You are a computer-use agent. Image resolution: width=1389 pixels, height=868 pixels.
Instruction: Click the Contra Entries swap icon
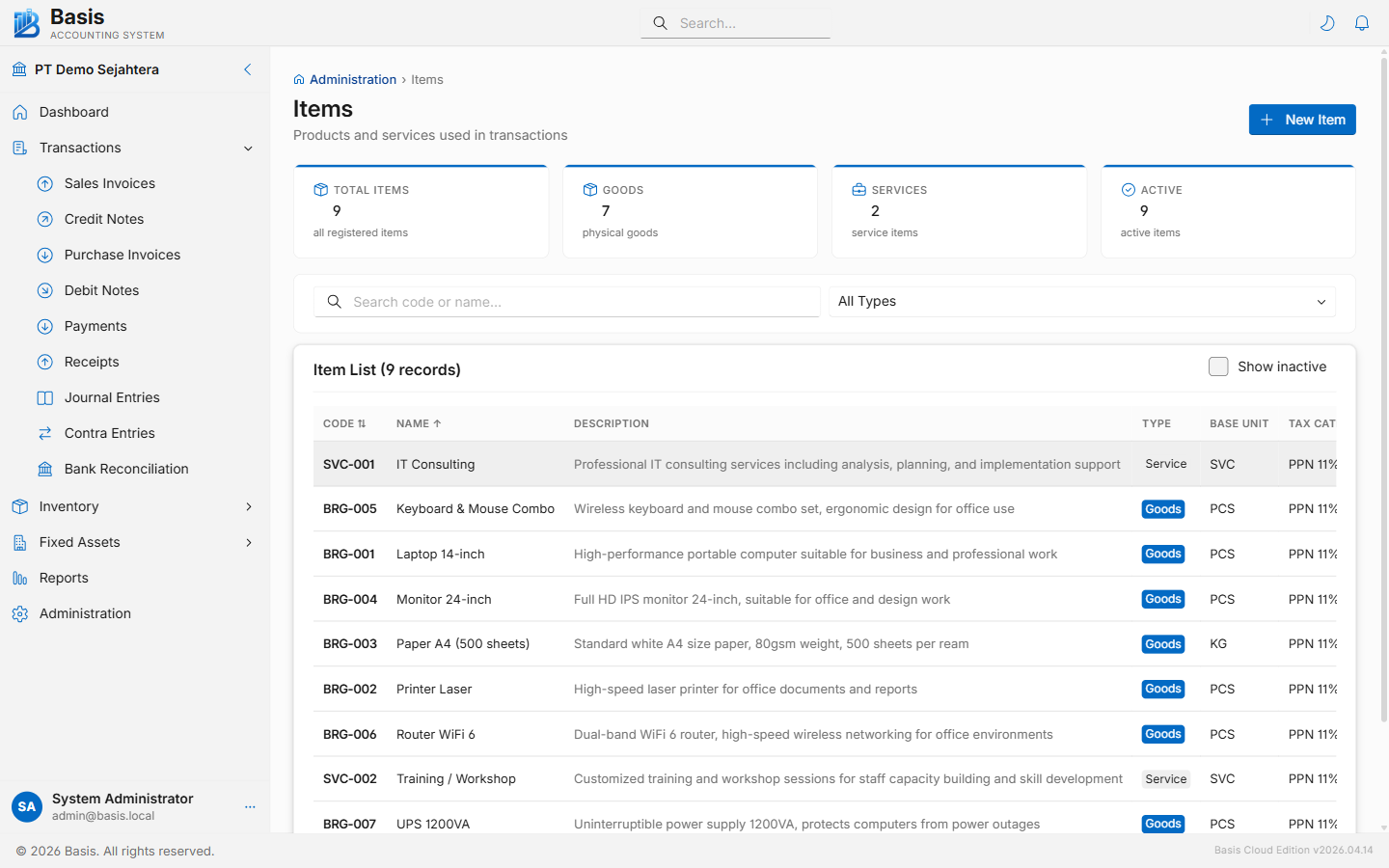45,433
